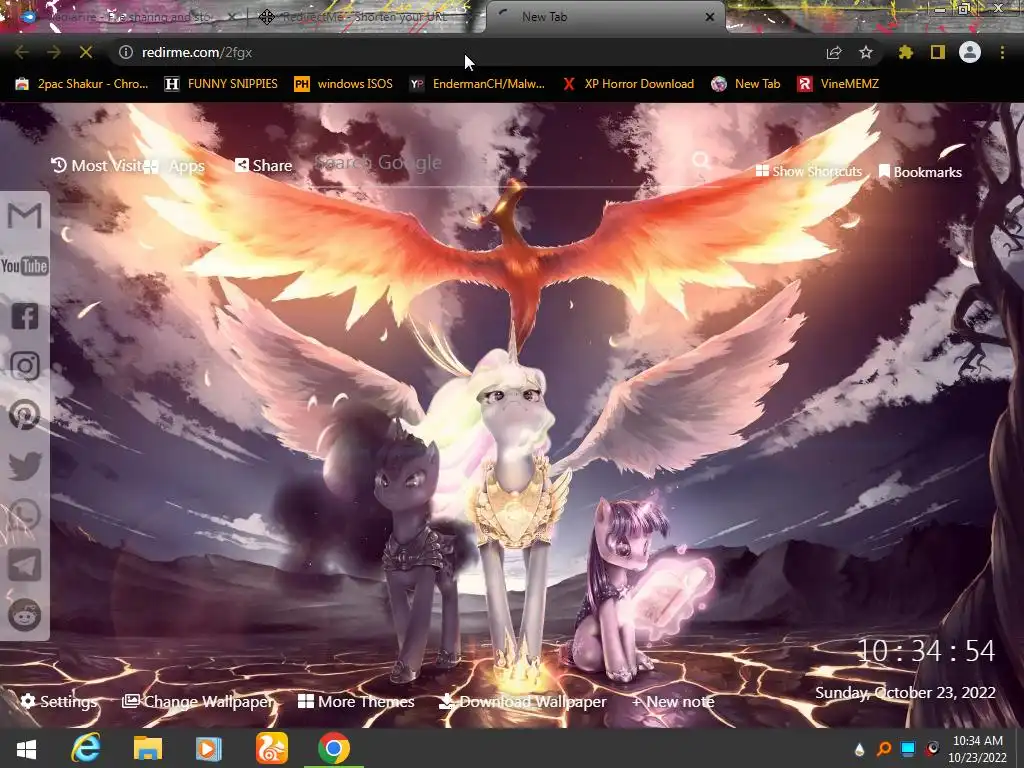Screen dimensions: 1024x768
Task: Click the orange magnifier tray icon
Action: coord(884,749)
